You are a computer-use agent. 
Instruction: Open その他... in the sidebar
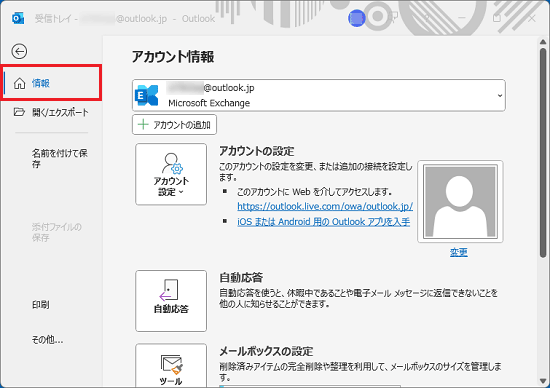tap(47, 340)
